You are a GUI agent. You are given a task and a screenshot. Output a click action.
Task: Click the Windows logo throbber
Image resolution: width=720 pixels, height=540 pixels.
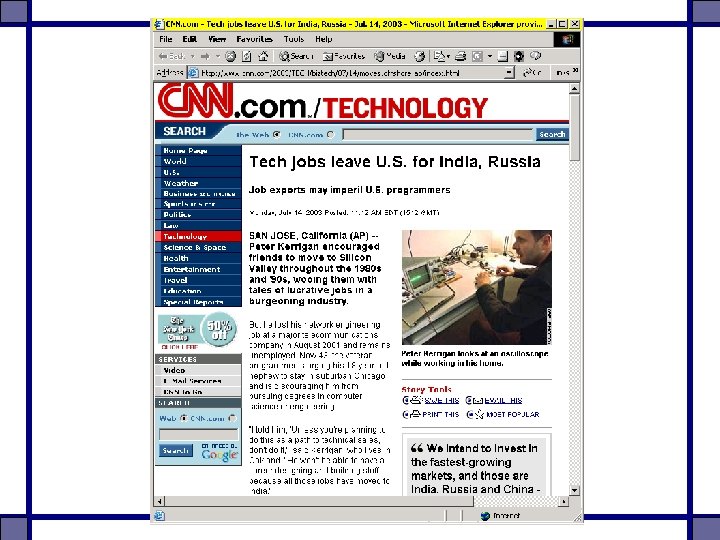coord(567,39)
